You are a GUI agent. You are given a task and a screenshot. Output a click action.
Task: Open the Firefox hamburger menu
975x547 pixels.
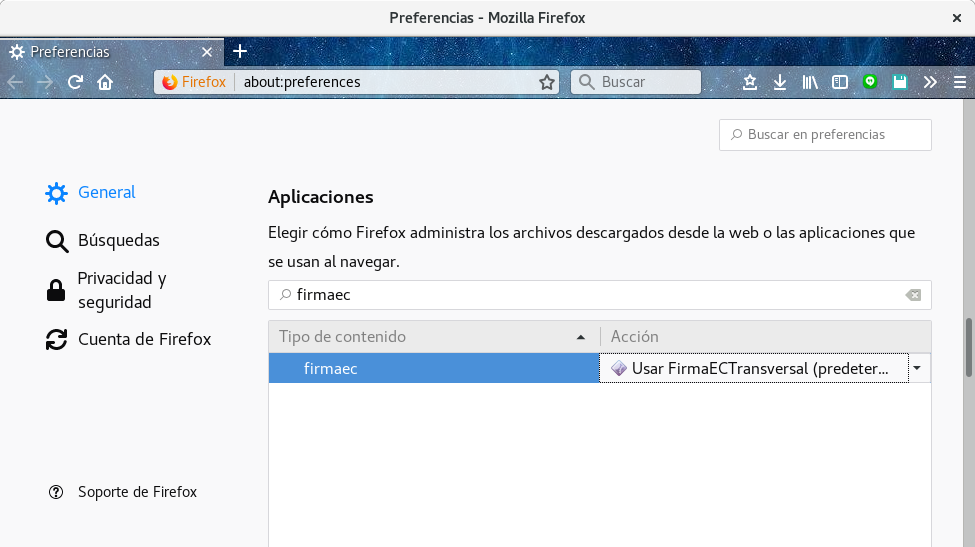click(x=959, y=82)
